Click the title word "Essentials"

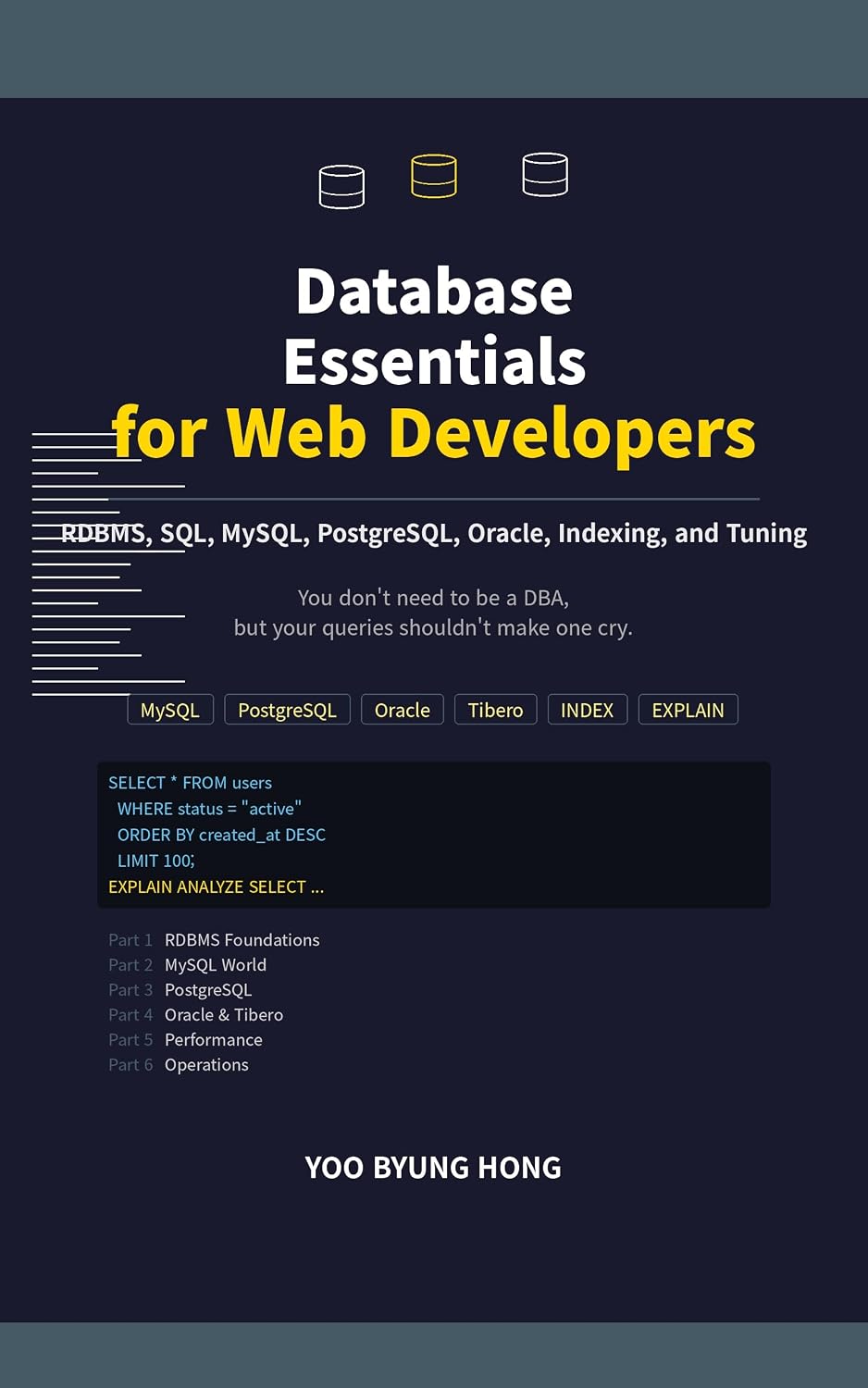434,362
